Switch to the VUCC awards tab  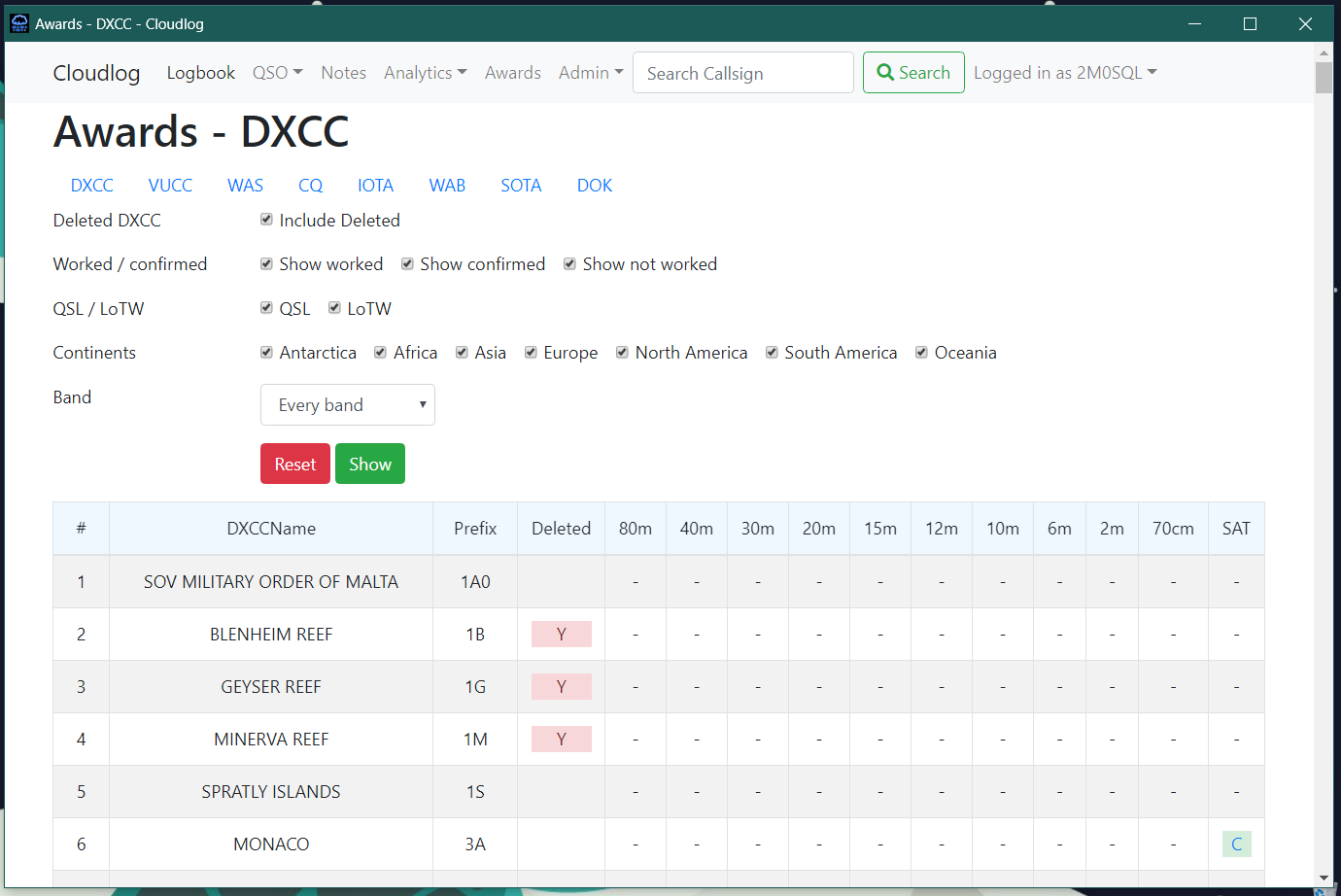[x=170, y=186]
